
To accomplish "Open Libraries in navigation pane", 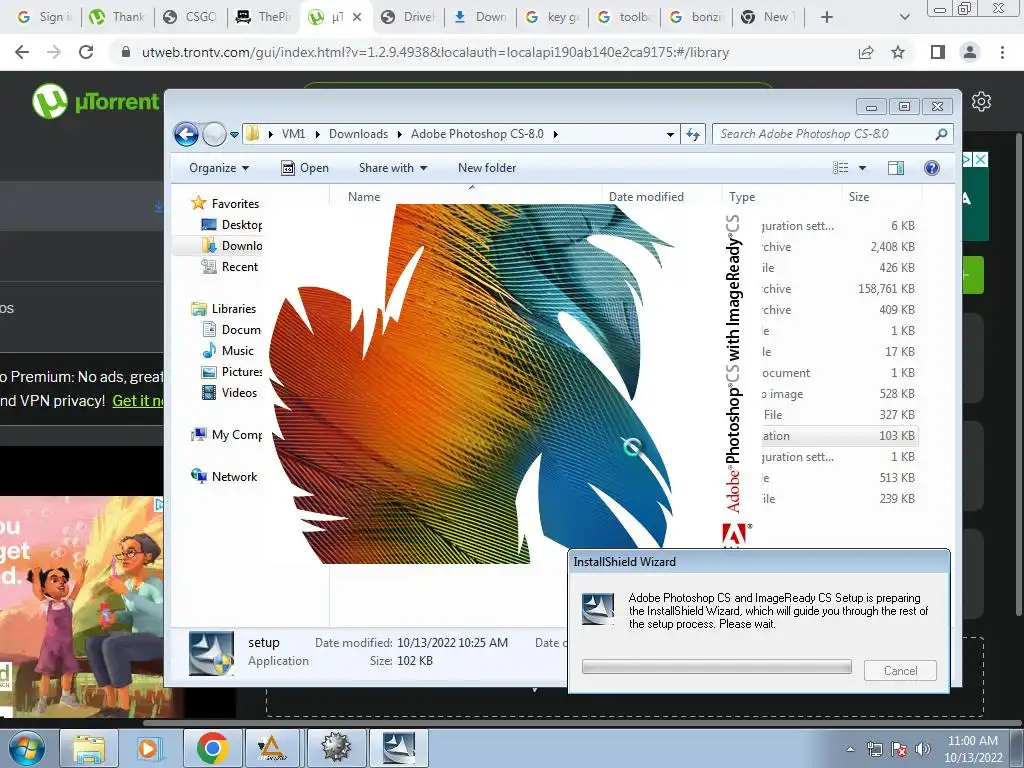I will 224,309.
